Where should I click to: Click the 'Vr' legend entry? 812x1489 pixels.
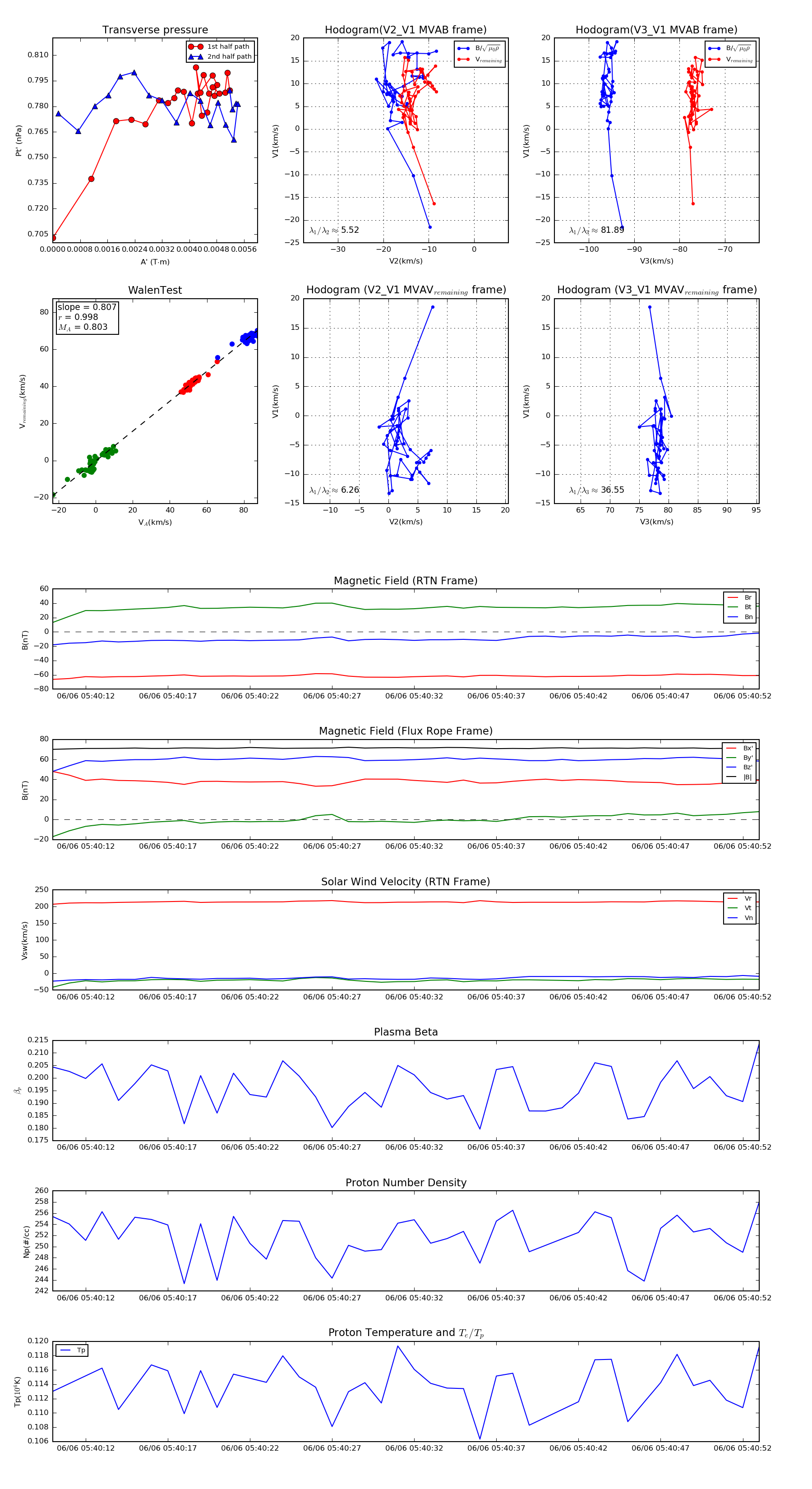tap(740, 898)
